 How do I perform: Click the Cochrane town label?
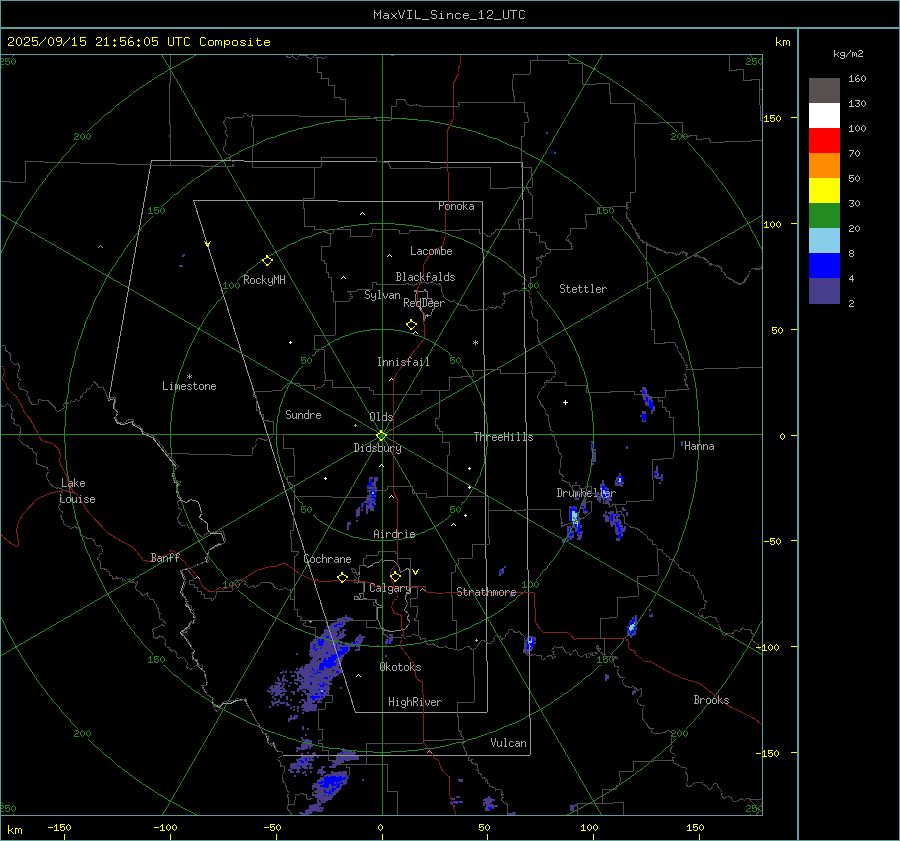(x=327, y=559)
